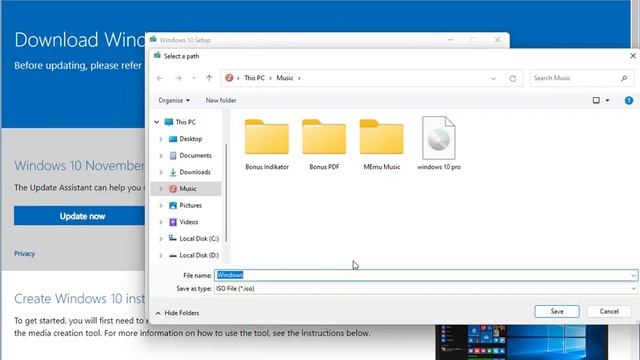Click the search magnifier icon

(x=624, y=78)
